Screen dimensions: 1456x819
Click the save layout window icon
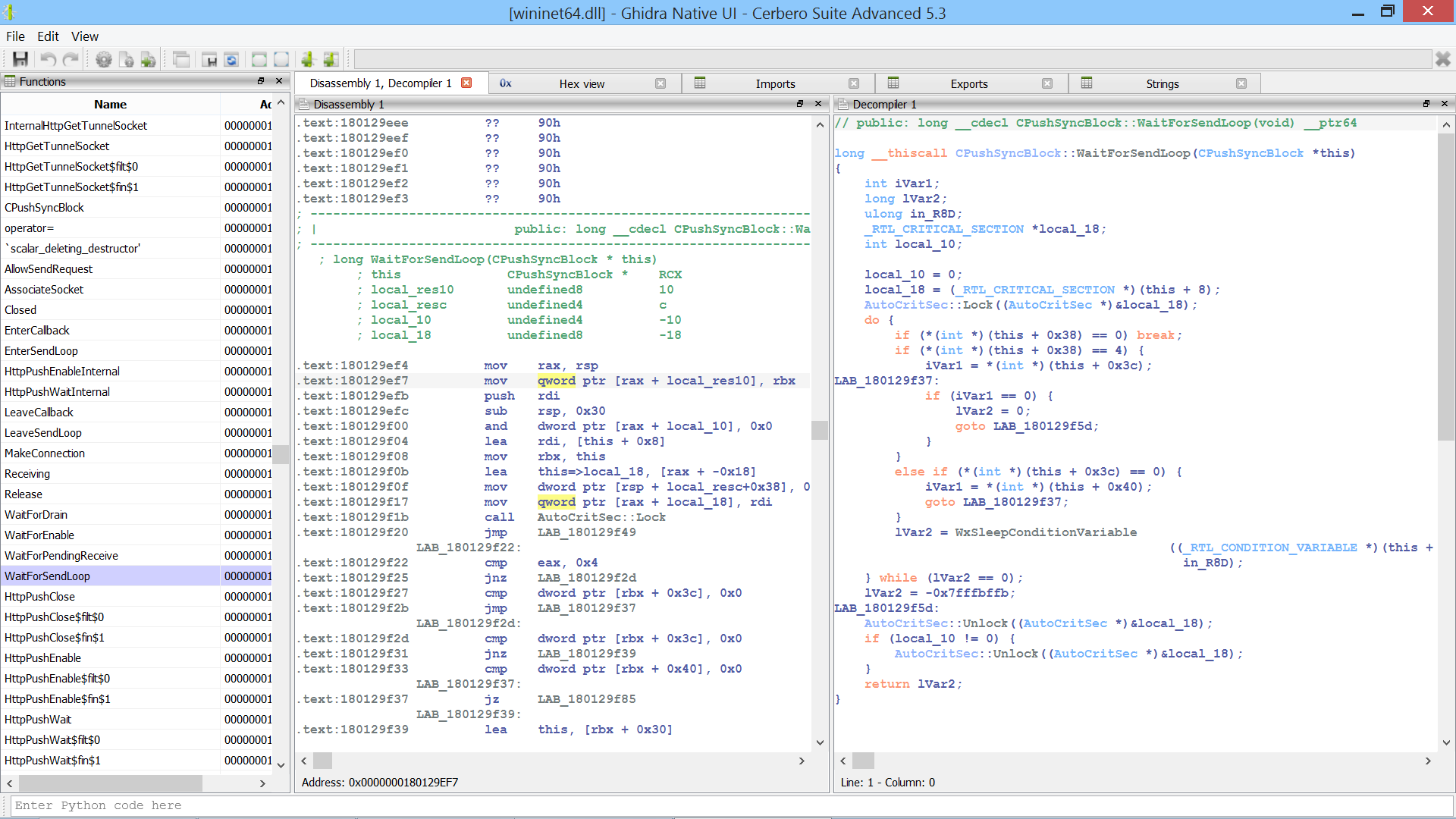click(x=209, y=59)
